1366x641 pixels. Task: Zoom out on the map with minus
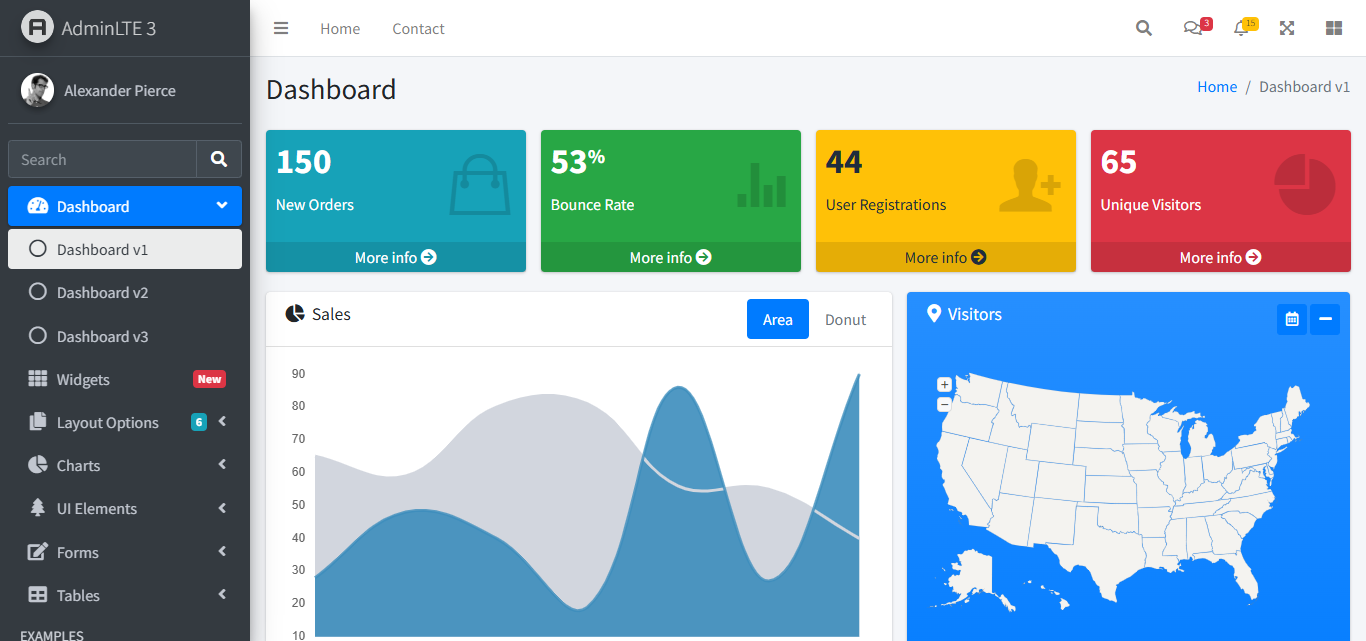point(944,405)
